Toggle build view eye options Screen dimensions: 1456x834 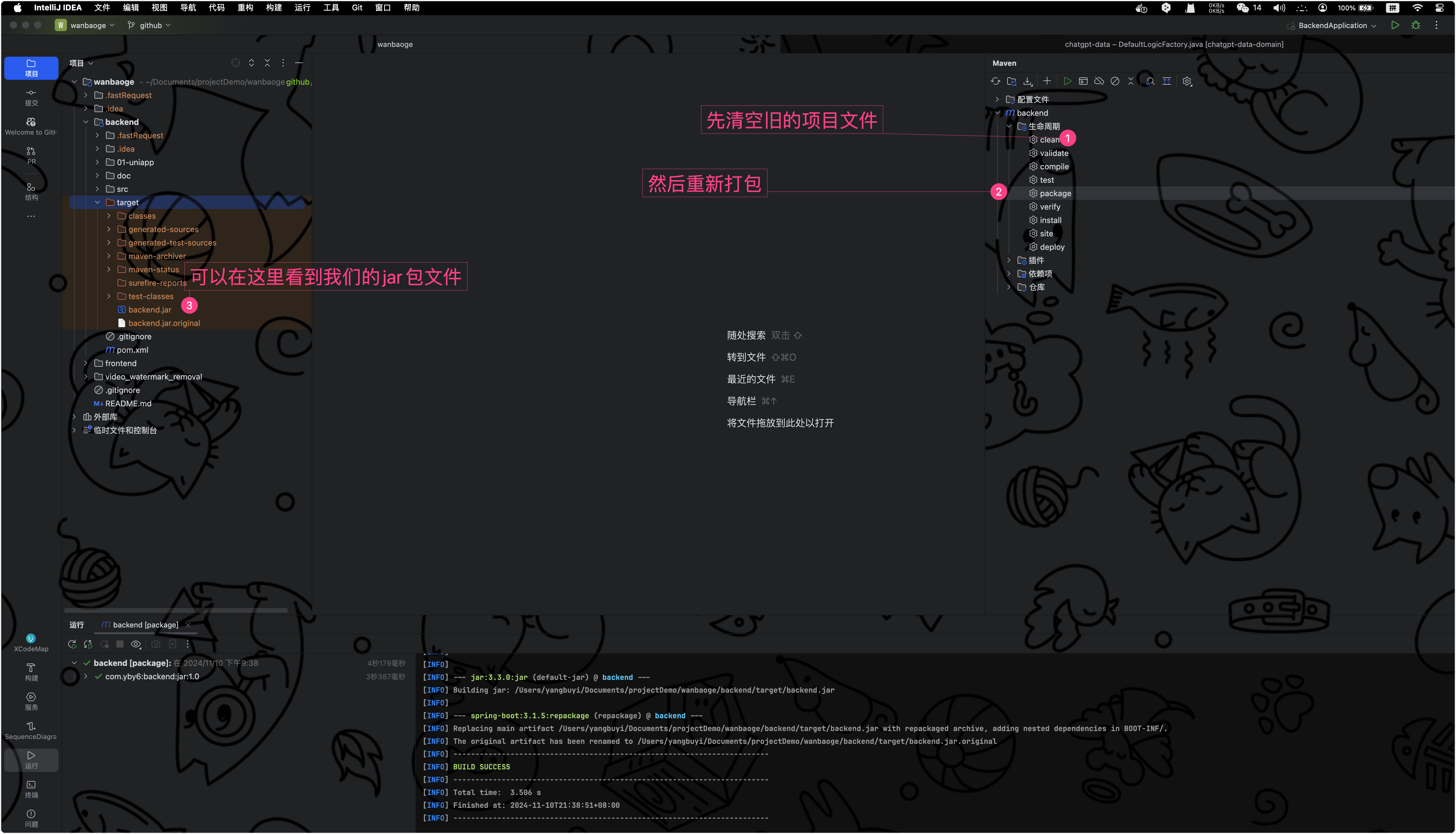point(136,645)
